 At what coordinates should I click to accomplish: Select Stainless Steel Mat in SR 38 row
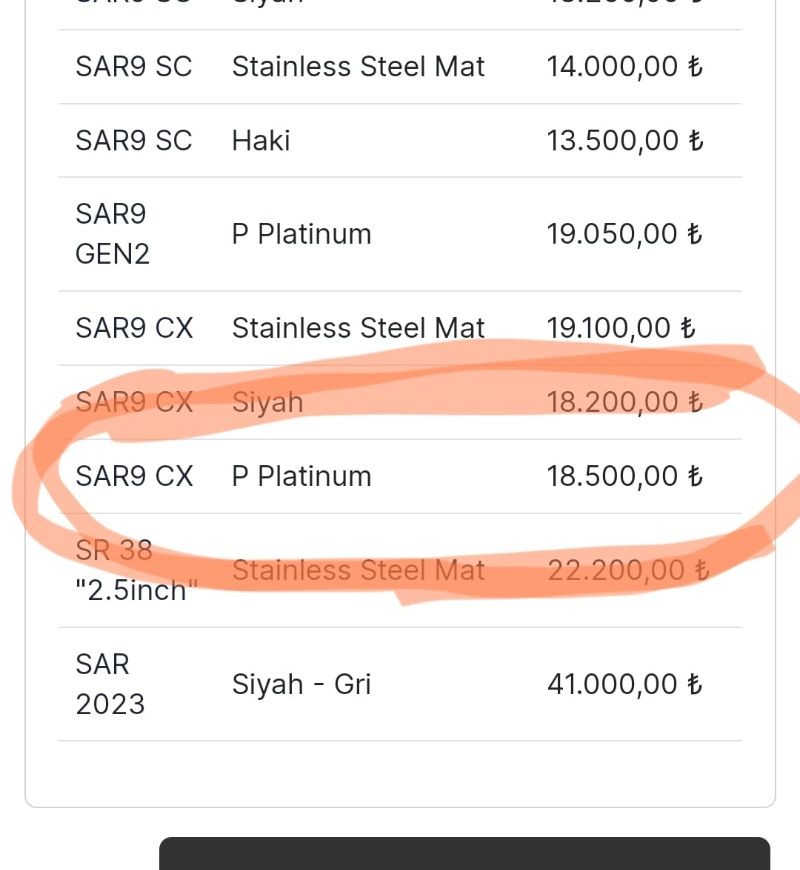(358, 570)
